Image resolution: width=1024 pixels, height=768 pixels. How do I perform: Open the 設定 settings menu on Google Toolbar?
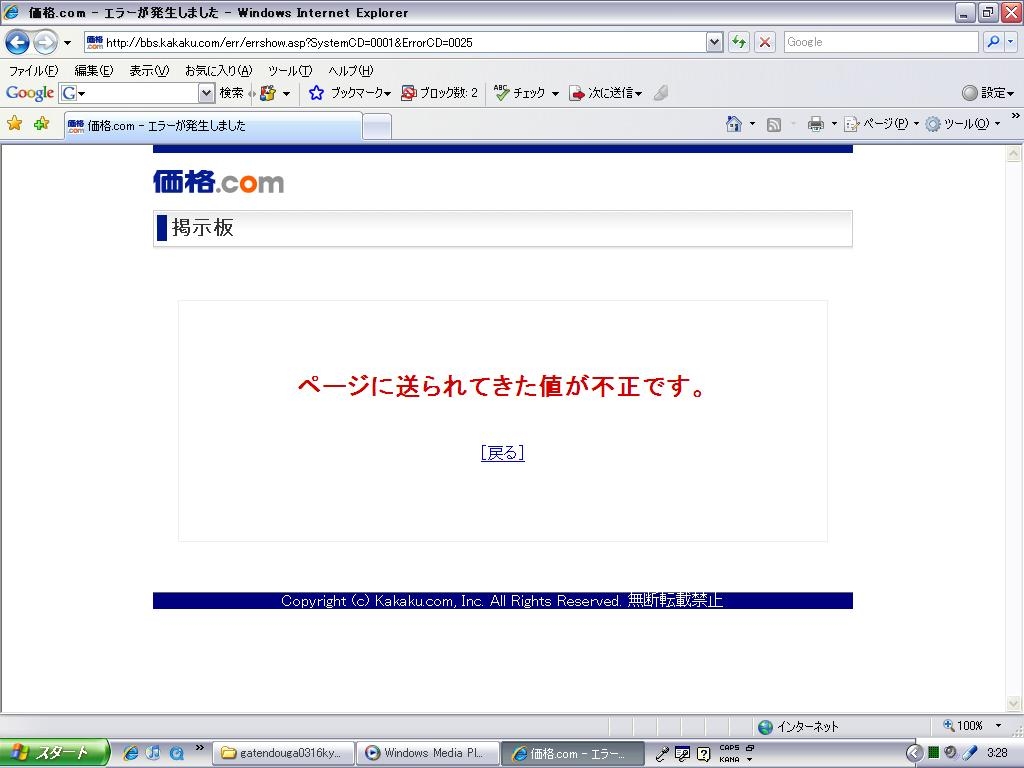988,93
